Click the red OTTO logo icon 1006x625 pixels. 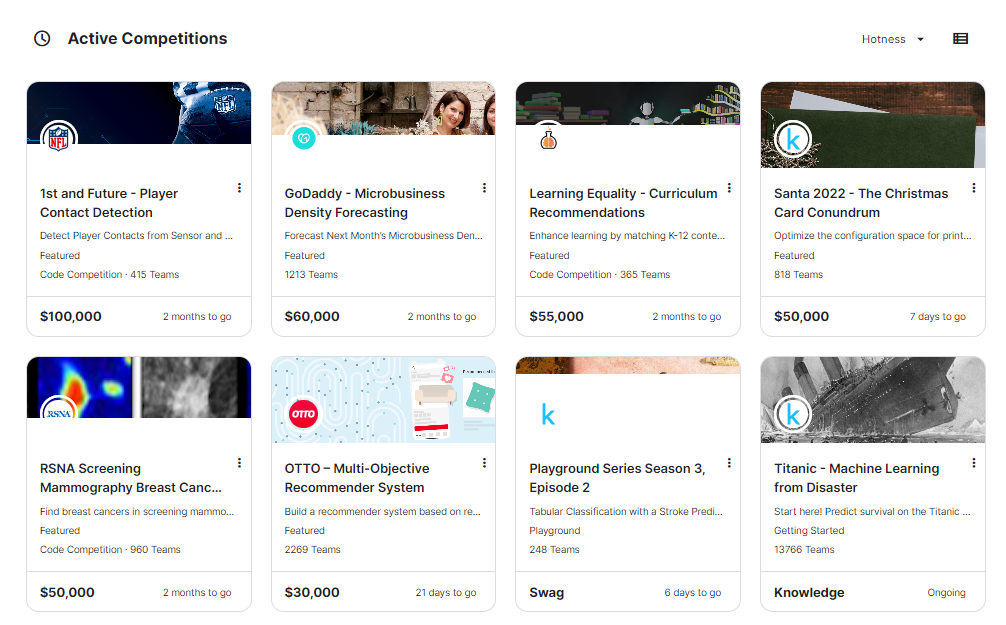click(303, 414)
